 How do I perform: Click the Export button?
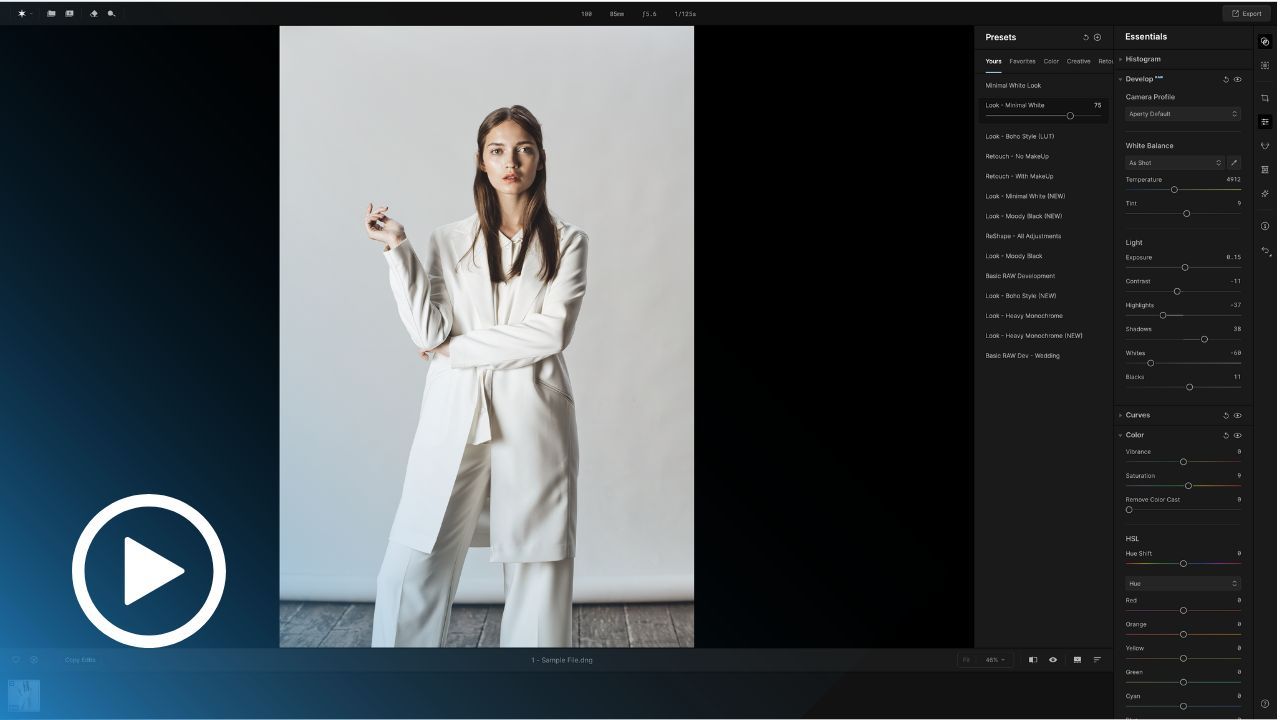1246,14
